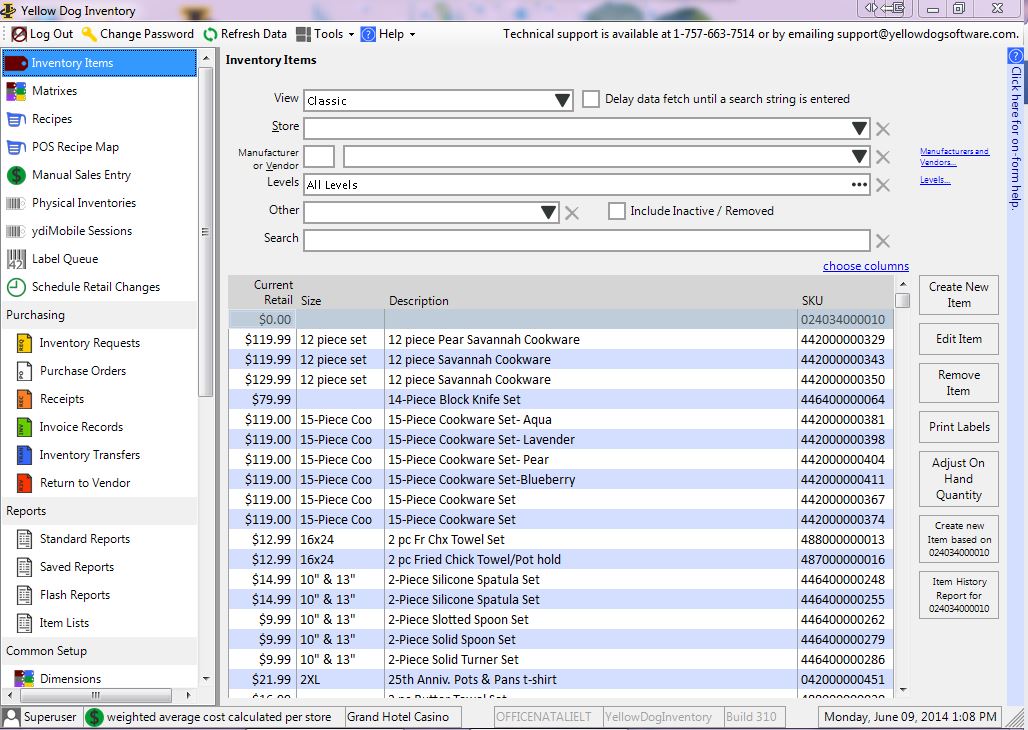The image size is (1028, 730).
Task: Expand the Other filter dropdown
Action: click(x=548, y=212)
